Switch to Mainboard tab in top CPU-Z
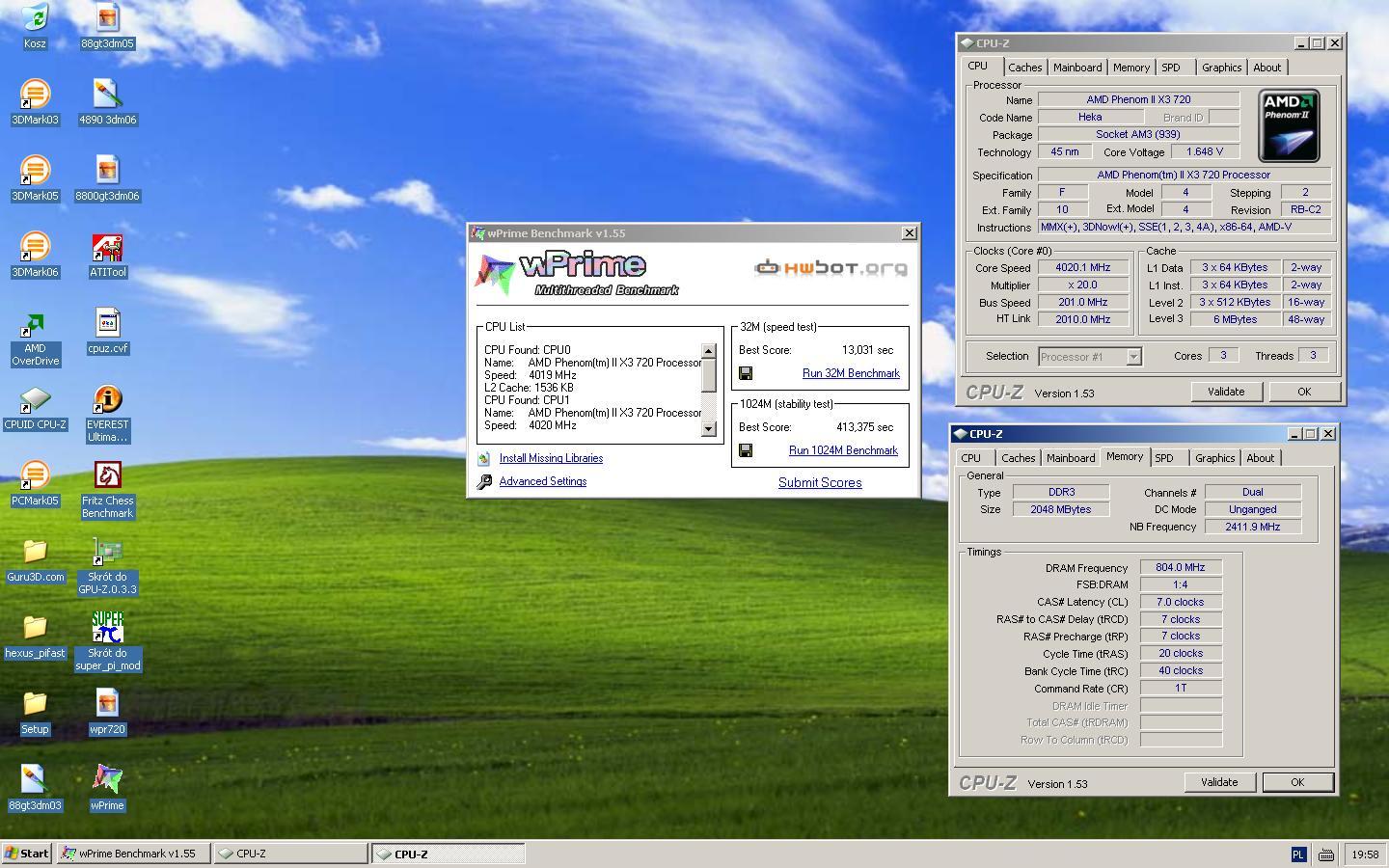1389x868 pixels. (1076, 68)
